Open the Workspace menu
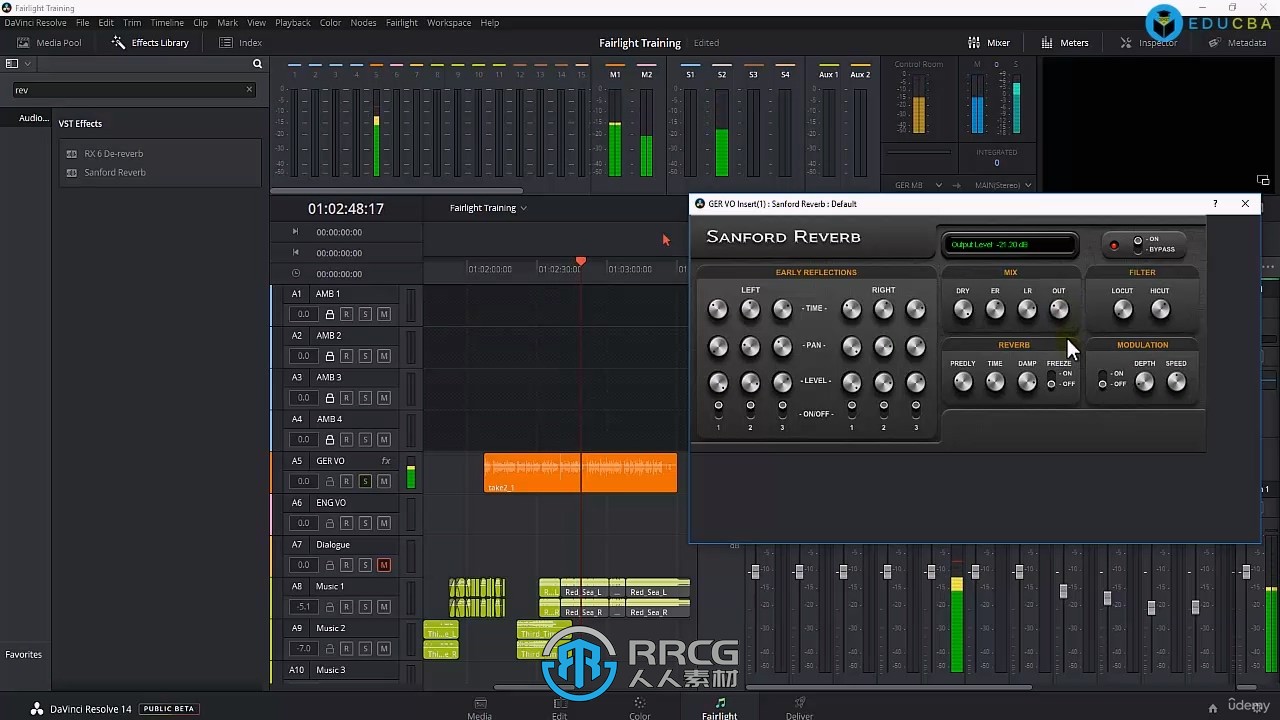The width and height of the screenshot is (1280, 720). (x=448, y=22)
